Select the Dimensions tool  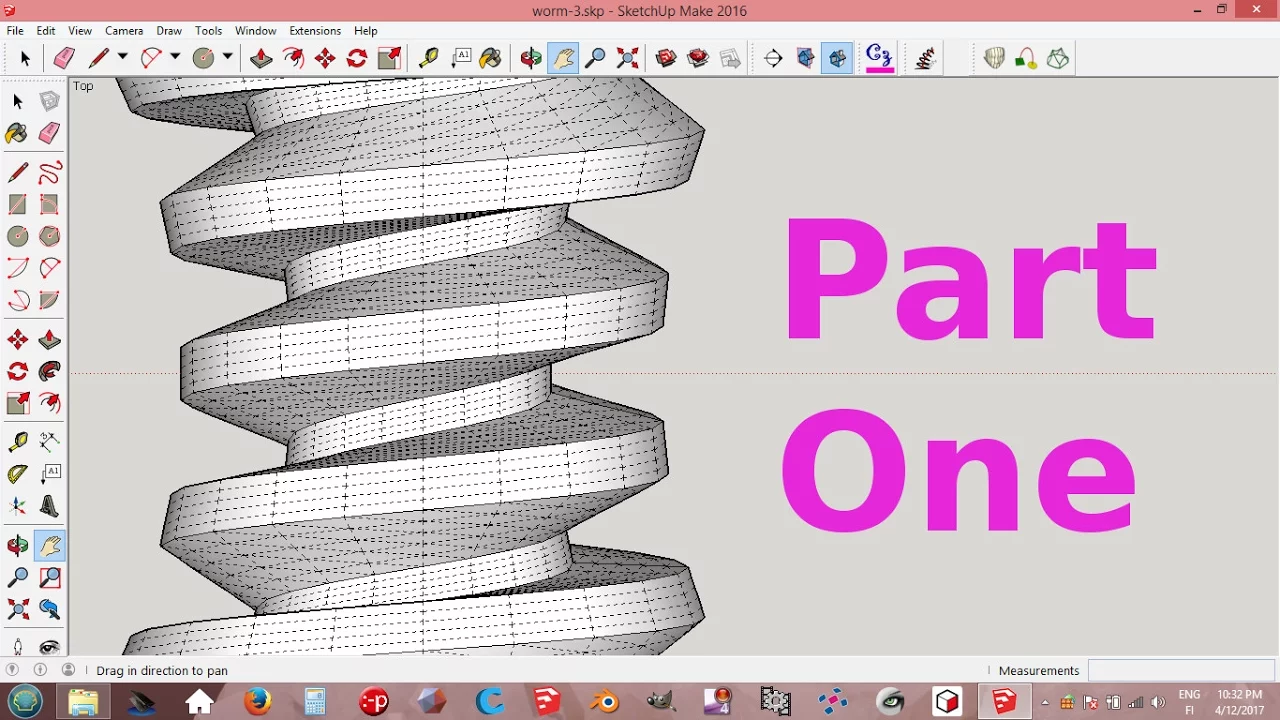coord(49,442)
